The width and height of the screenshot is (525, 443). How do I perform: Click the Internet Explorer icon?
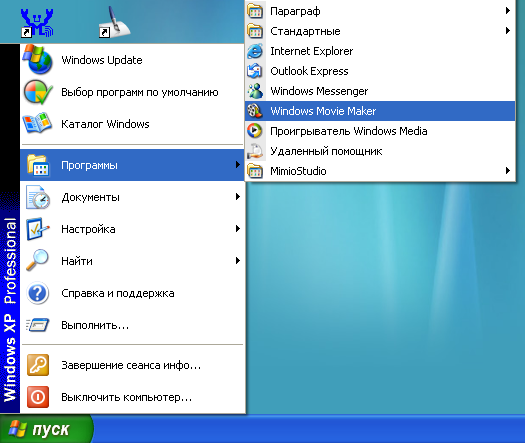pos(255,51)
